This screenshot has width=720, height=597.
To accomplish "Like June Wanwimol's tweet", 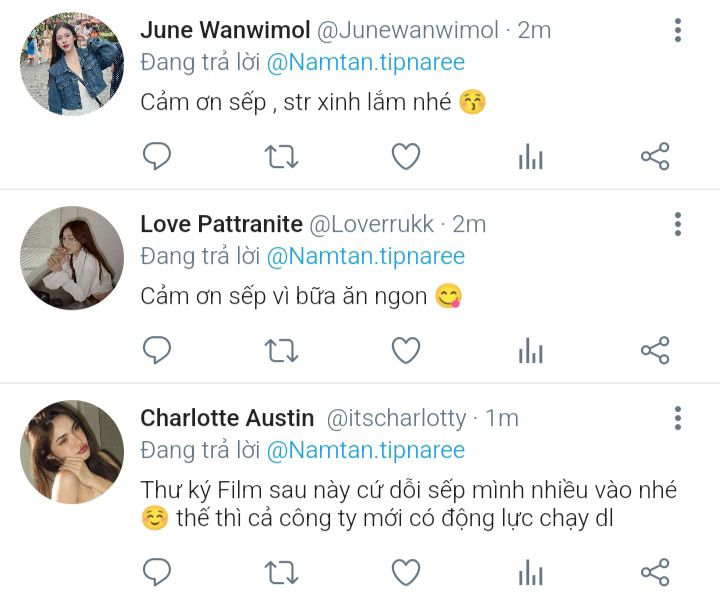I will point(406,156).
